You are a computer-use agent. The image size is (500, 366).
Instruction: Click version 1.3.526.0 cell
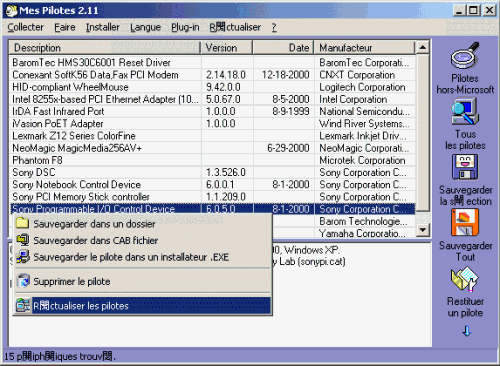226,172
